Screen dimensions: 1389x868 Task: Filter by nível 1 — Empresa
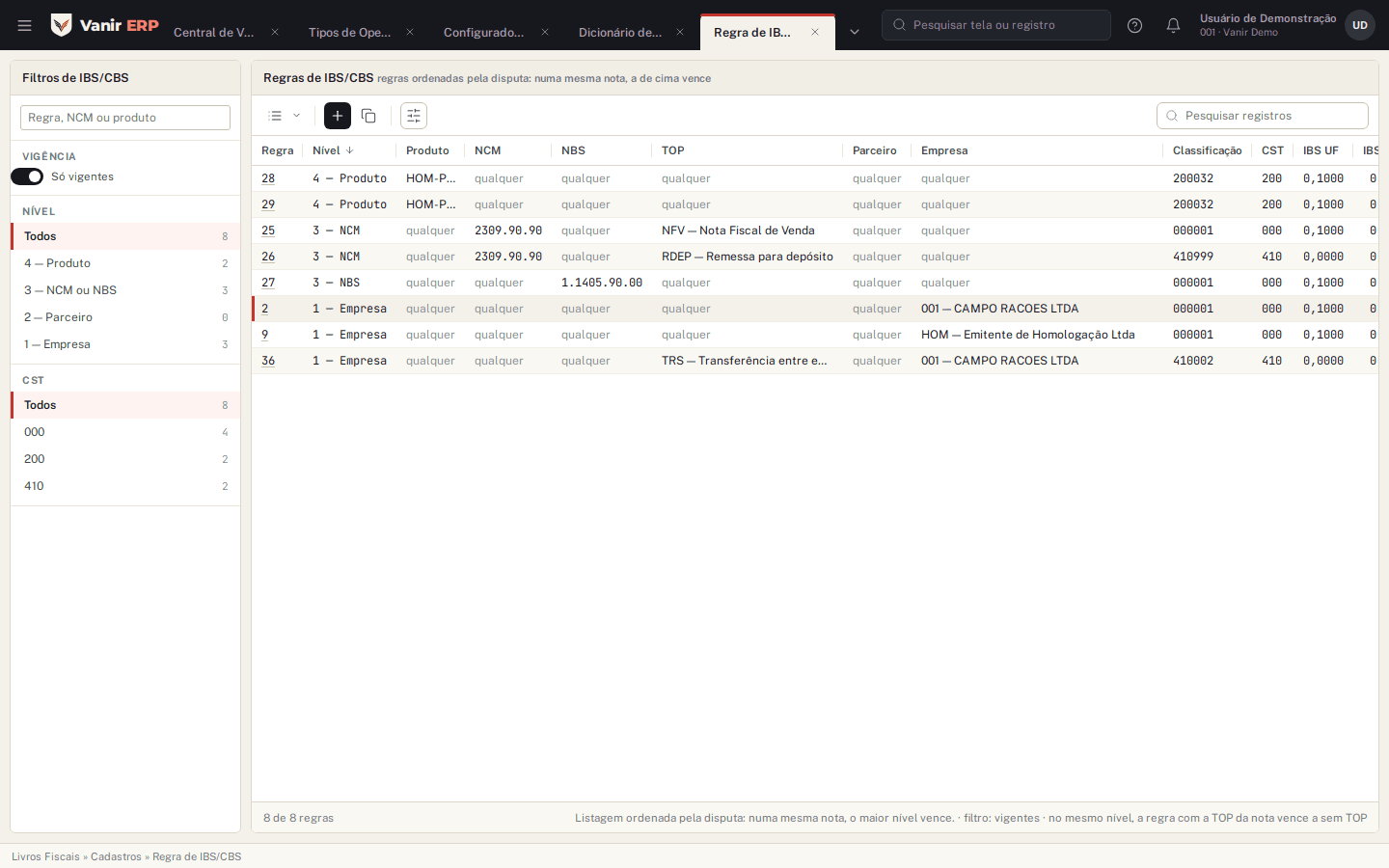pyautogui.click(x=125, y=344)
